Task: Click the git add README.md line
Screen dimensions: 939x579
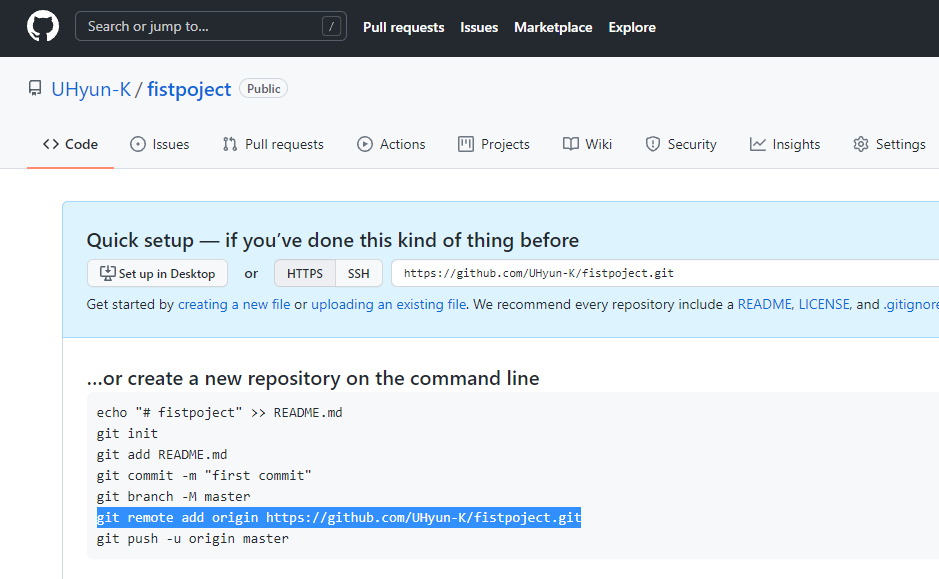Action: 162,454
